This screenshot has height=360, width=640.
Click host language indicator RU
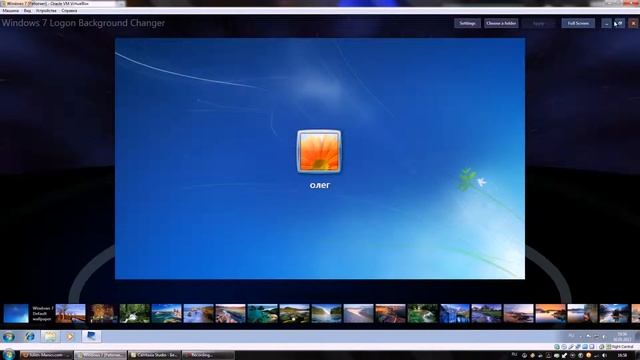[x=514, y=355]
